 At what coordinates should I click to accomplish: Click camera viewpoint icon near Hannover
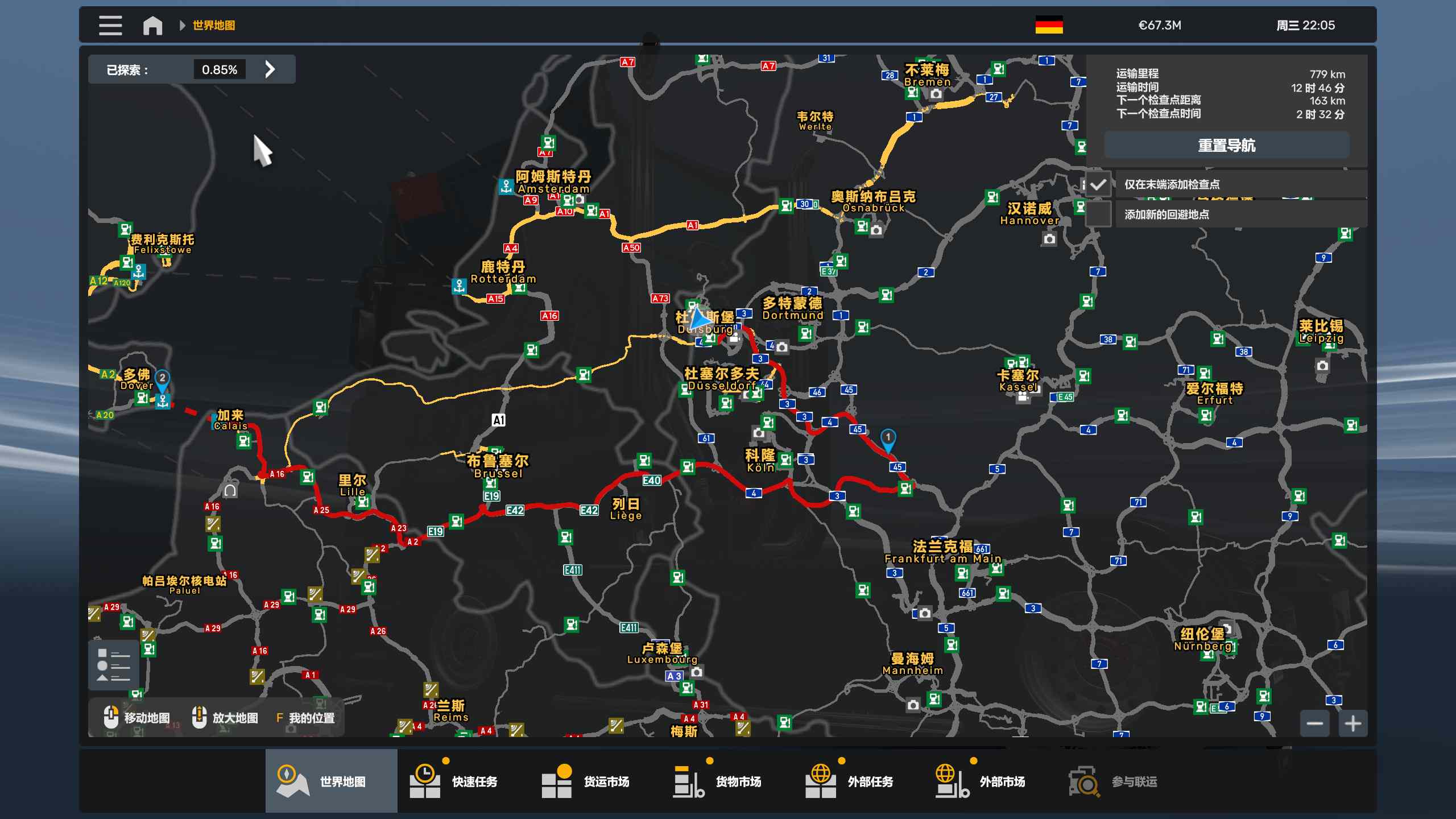[1049, 239]
